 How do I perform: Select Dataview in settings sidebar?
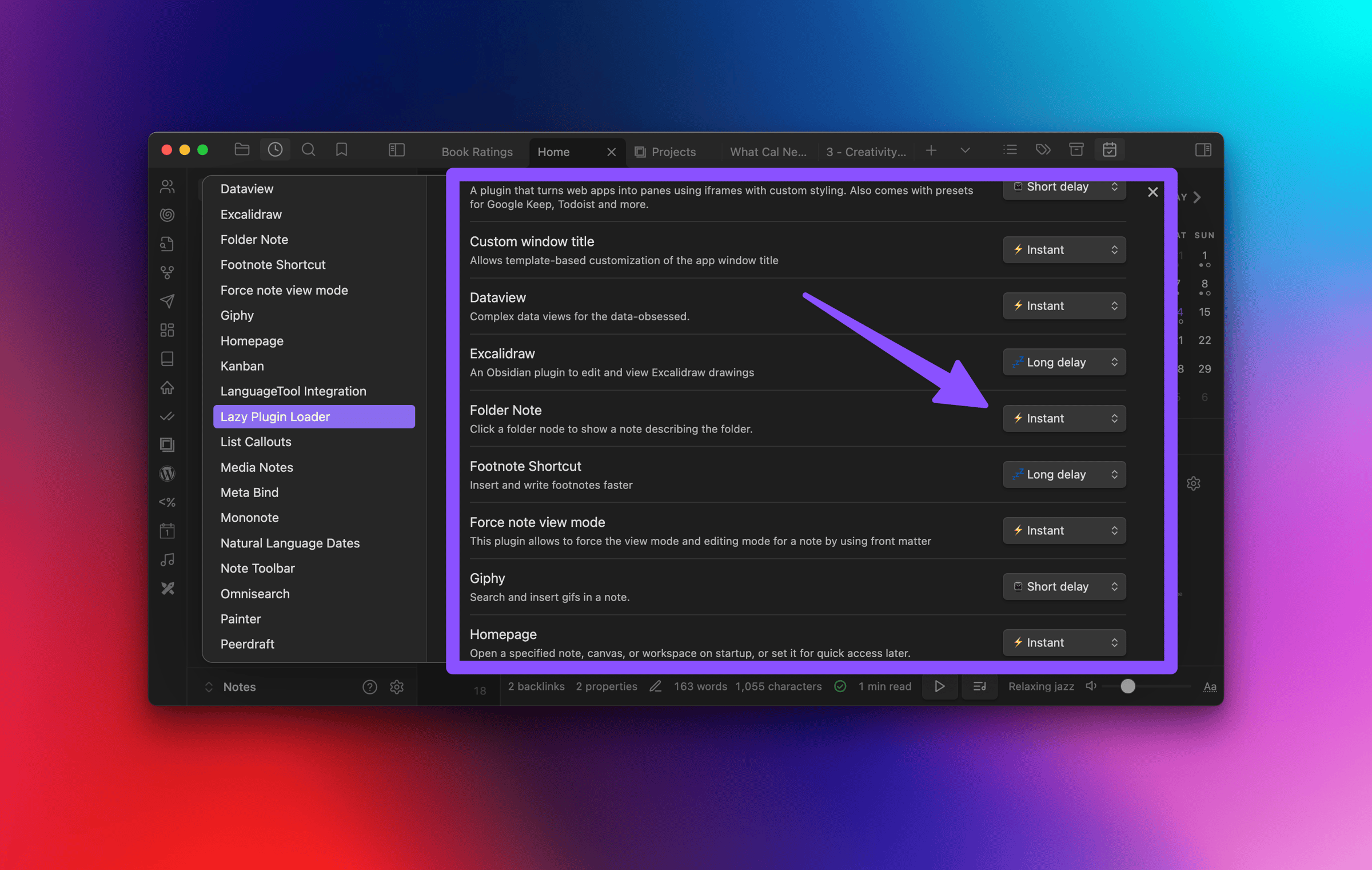[314, 189]
